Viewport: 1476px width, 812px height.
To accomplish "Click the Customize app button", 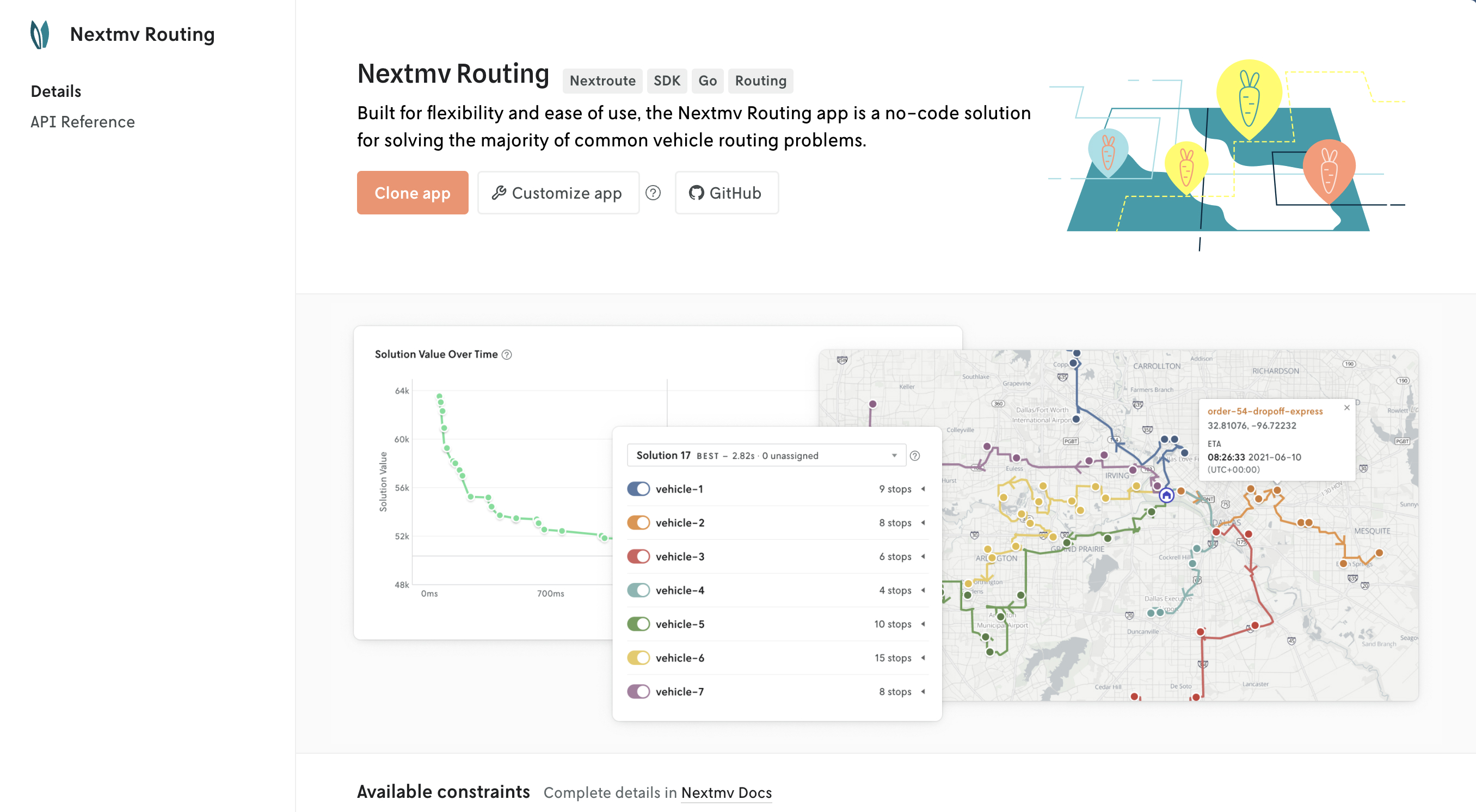I will pos(558,193).
